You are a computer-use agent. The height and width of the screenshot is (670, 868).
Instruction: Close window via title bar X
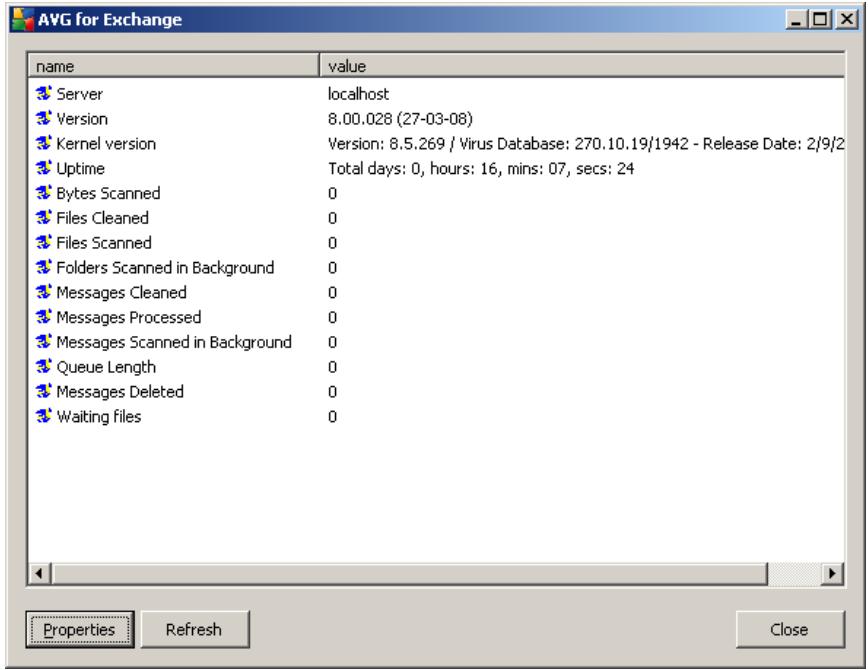pyautogui.click(x=846, y=19)
